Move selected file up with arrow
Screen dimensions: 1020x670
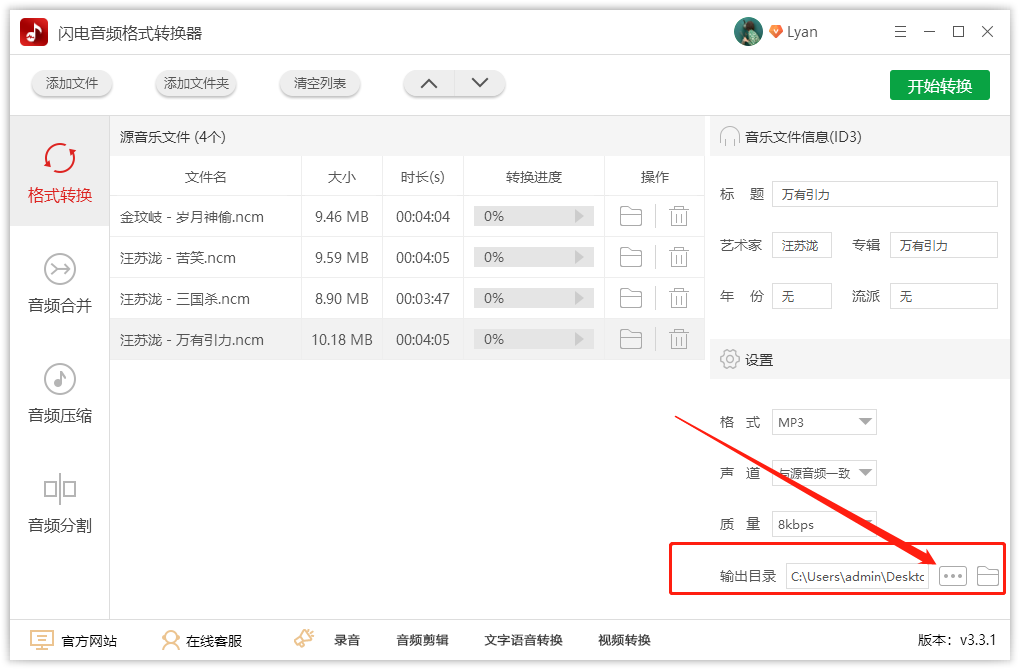[429, 84]
